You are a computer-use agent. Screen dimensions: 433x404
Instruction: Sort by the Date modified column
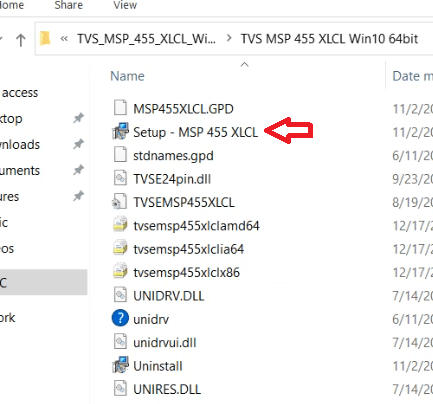412,76
